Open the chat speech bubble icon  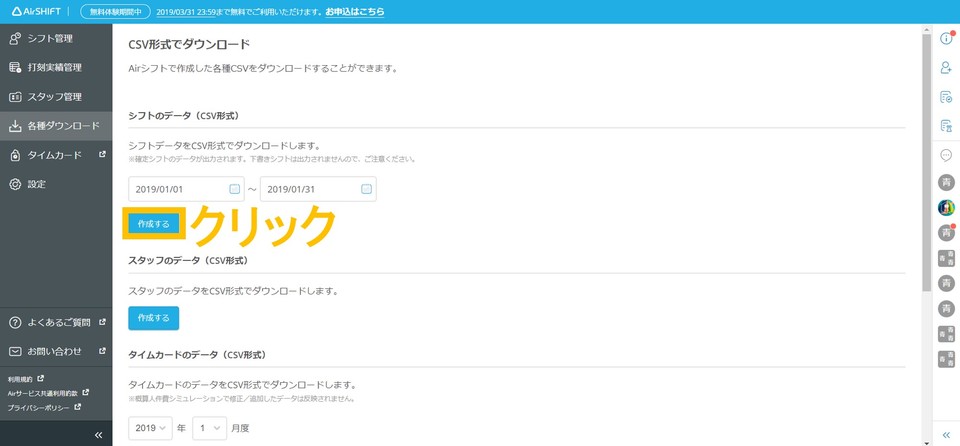tap(946, 155)
